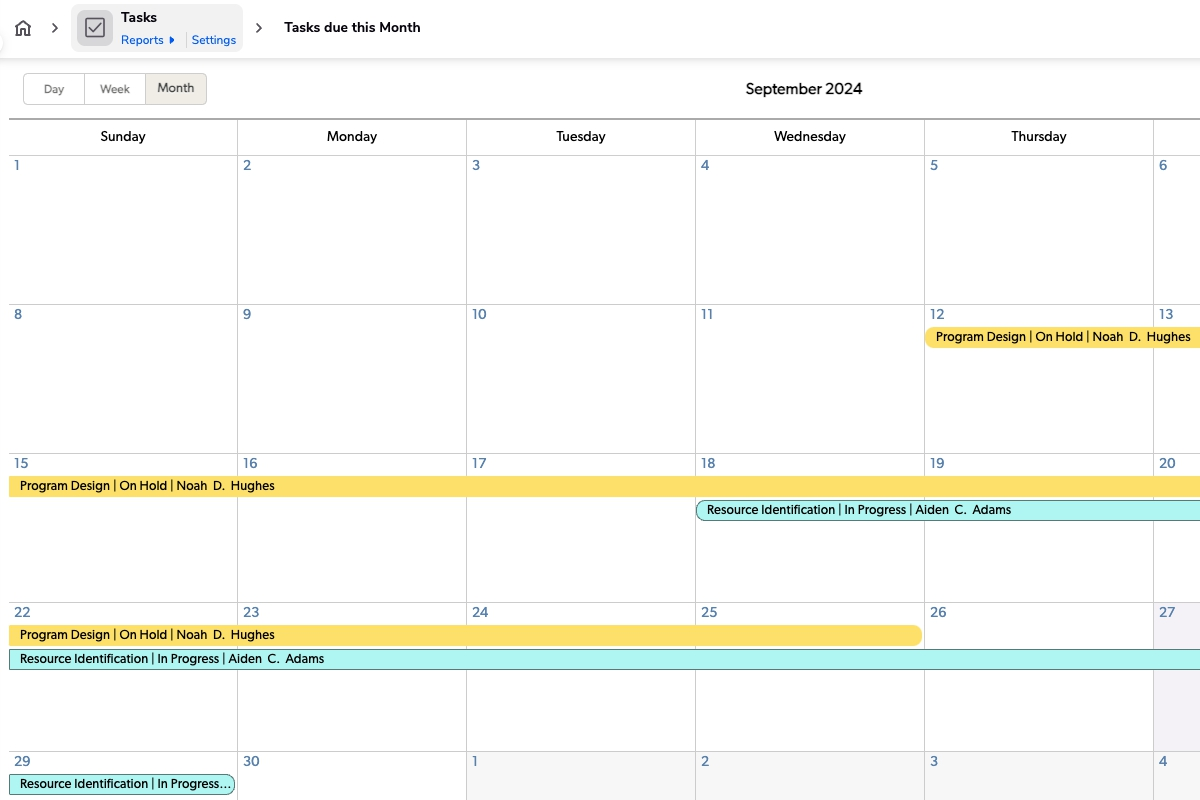1200x800 pixels.
Task: Open the Program Design bar in the September 22 week
Action: (x=147, y=635)
